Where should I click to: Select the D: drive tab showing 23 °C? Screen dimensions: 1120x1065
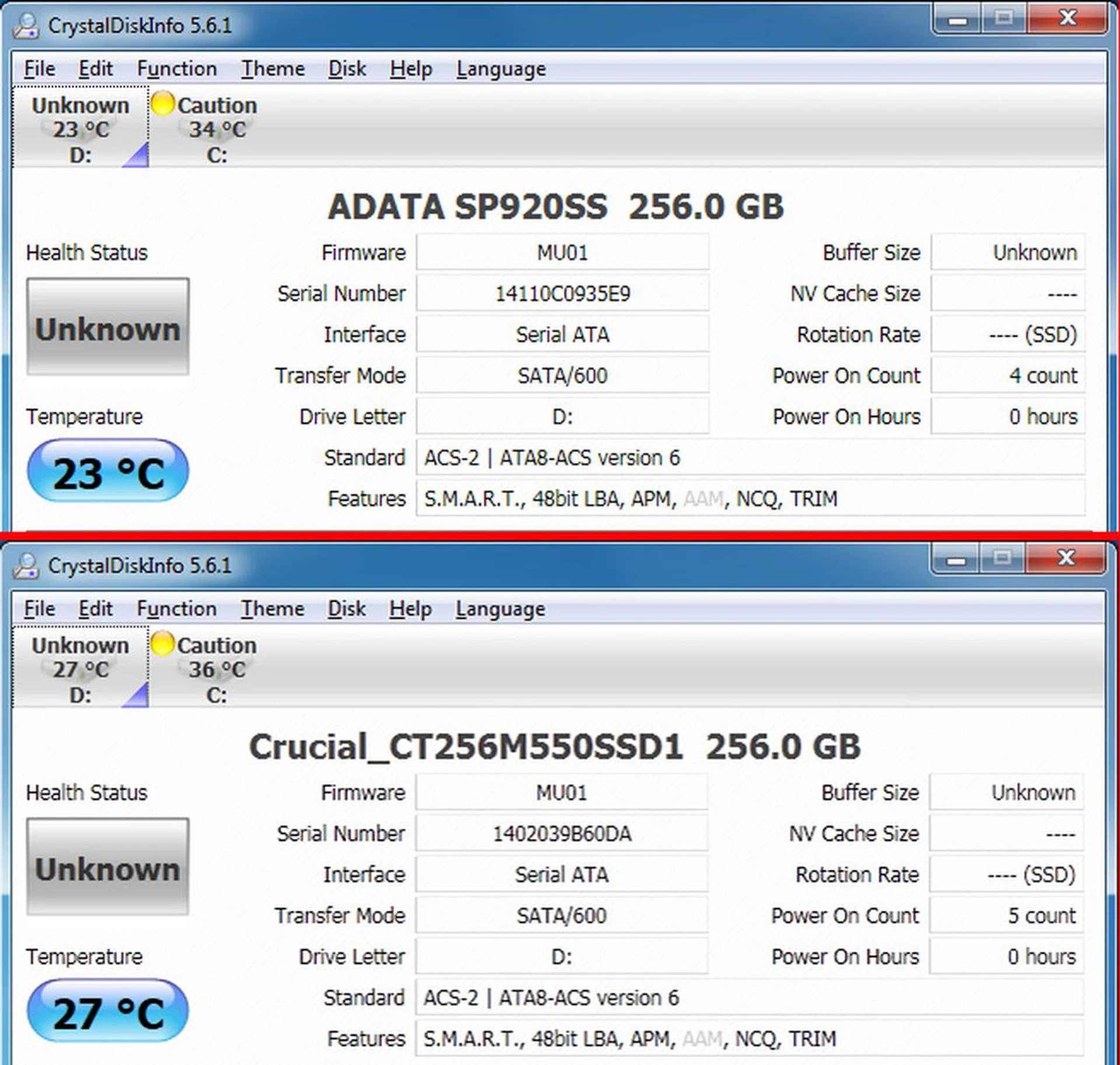click(82, 127)
